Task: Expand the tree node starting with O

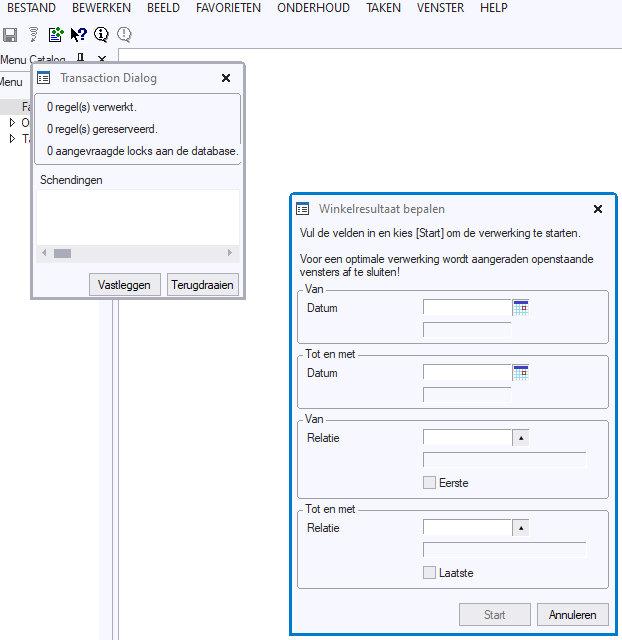Action: point(12,122)
